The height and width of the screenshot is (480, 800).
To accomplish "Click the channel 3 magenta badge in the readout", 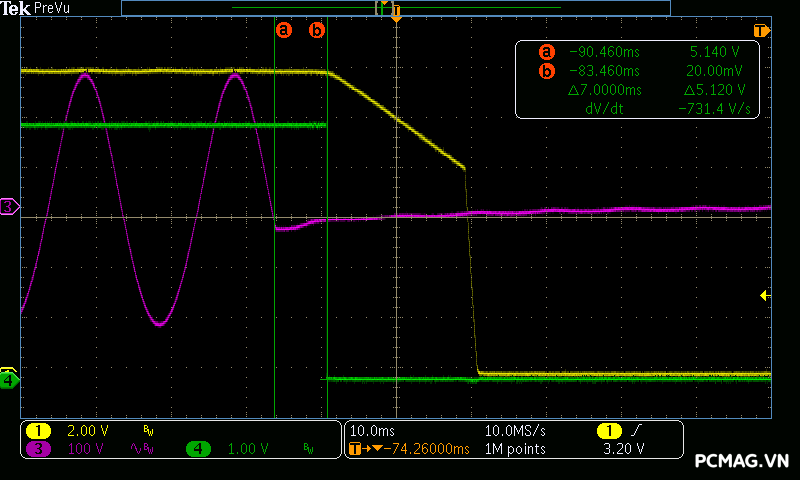I will [x=38, y=449].
